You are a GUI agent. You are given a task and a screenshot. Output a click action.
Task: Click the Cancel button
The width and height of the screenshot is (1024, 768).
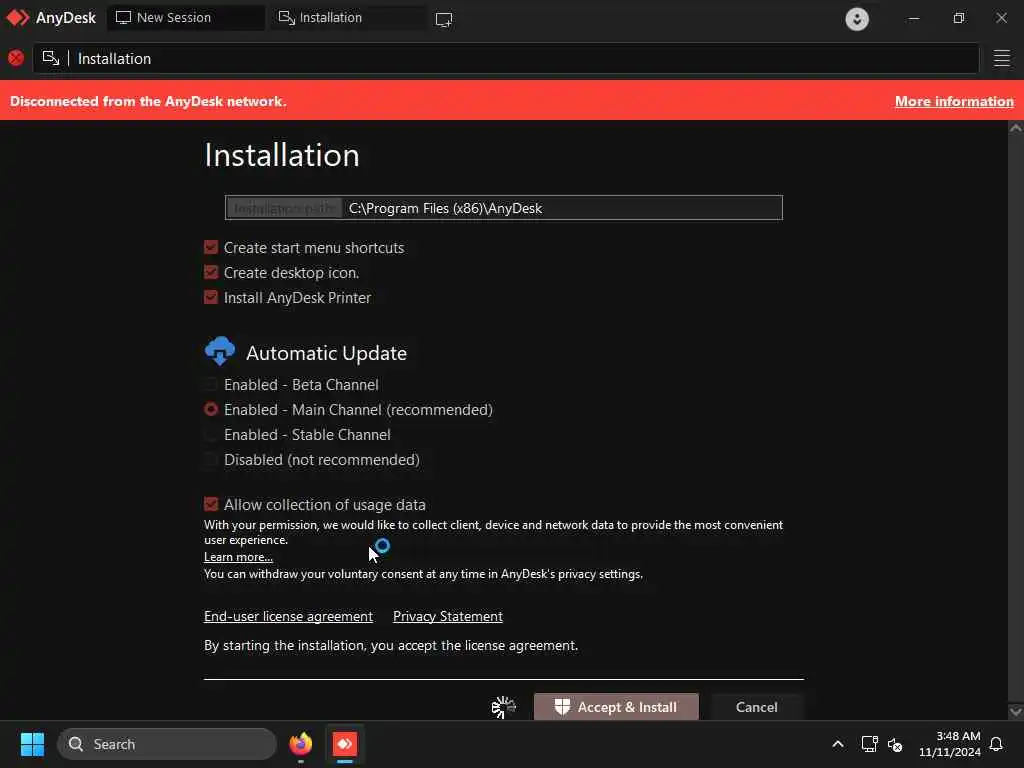[756, 707]
